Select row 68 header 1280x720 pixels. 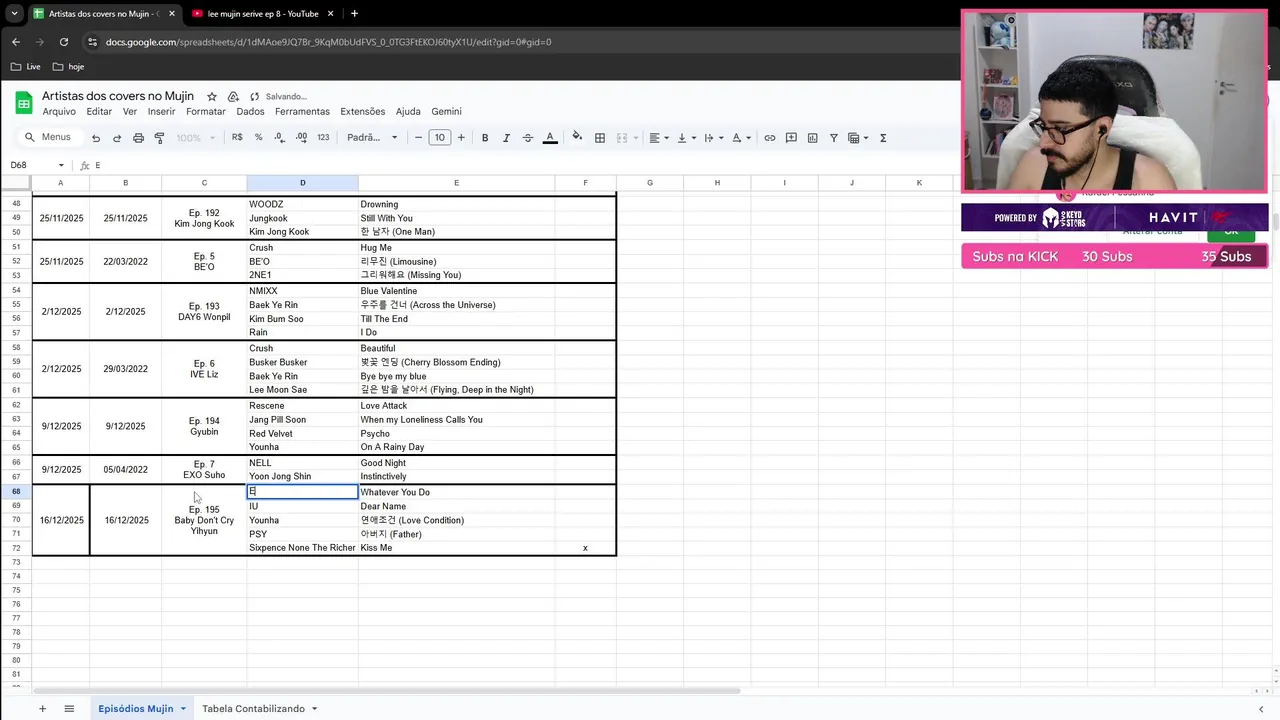click(16, 492)
